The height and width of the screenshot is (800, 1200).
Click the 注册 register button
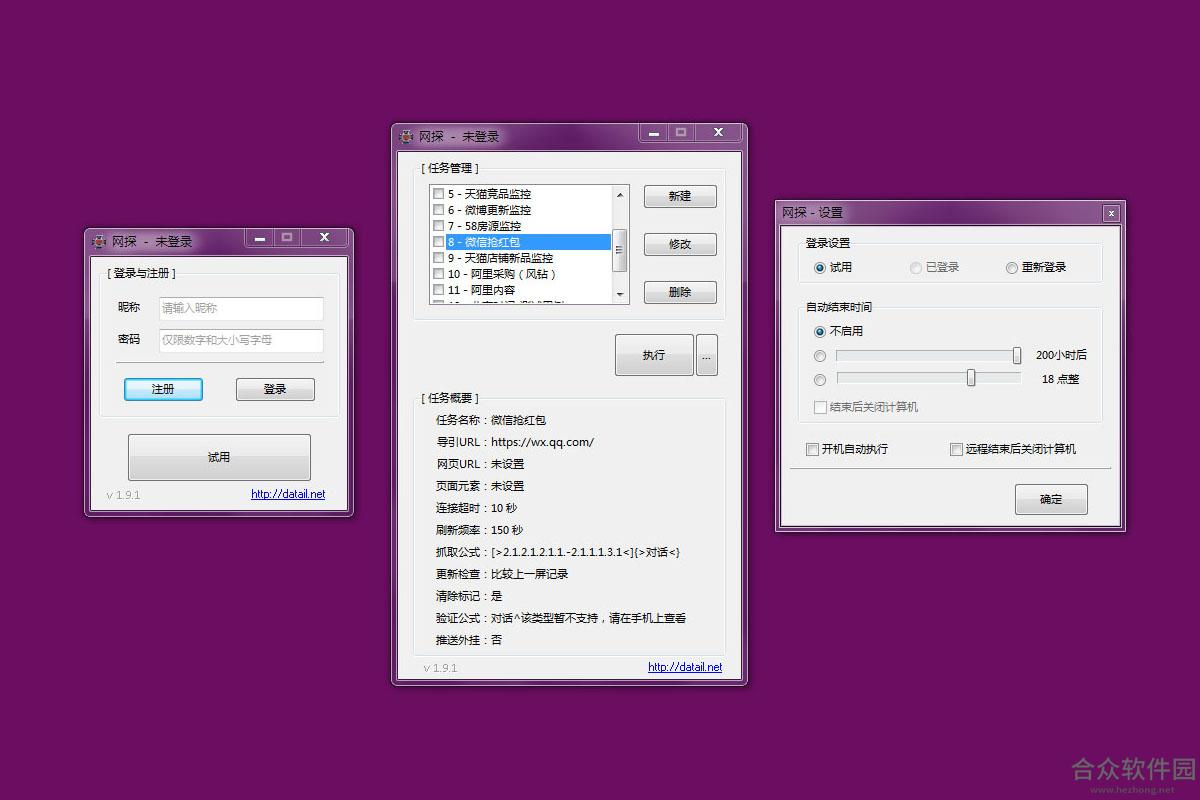163,389
